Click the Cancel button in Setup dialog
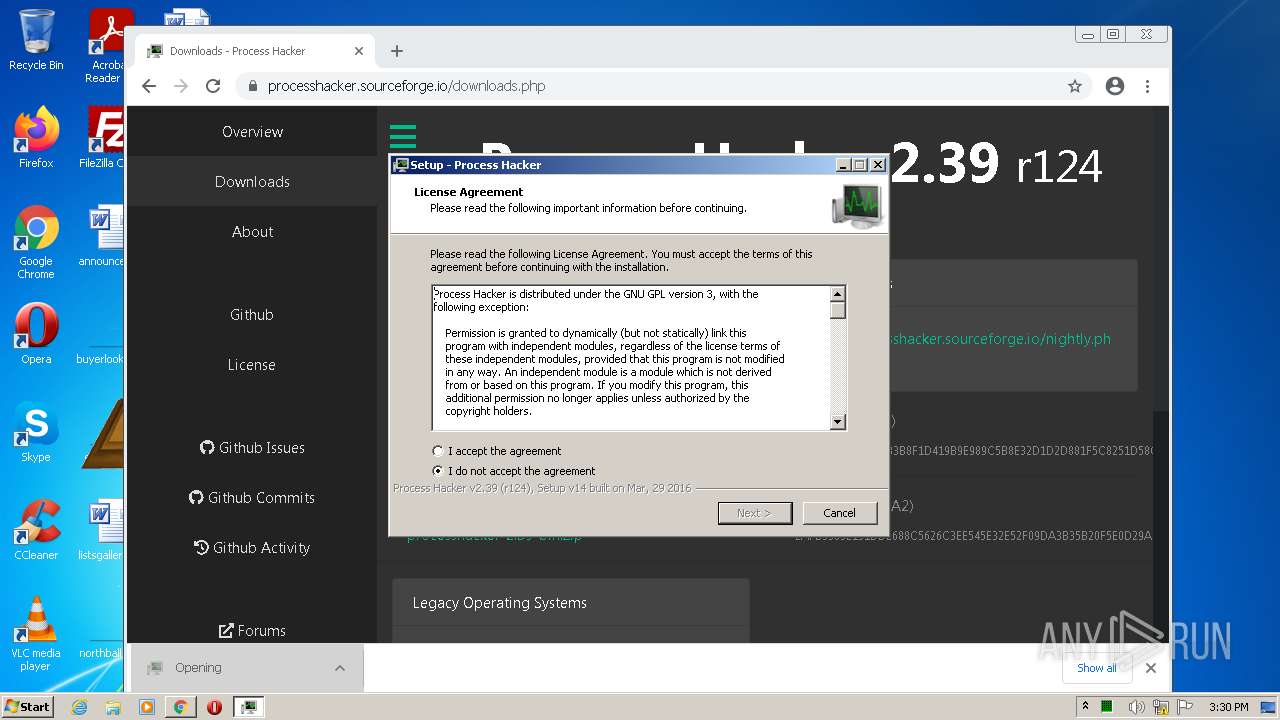 [x=839, y=513]
